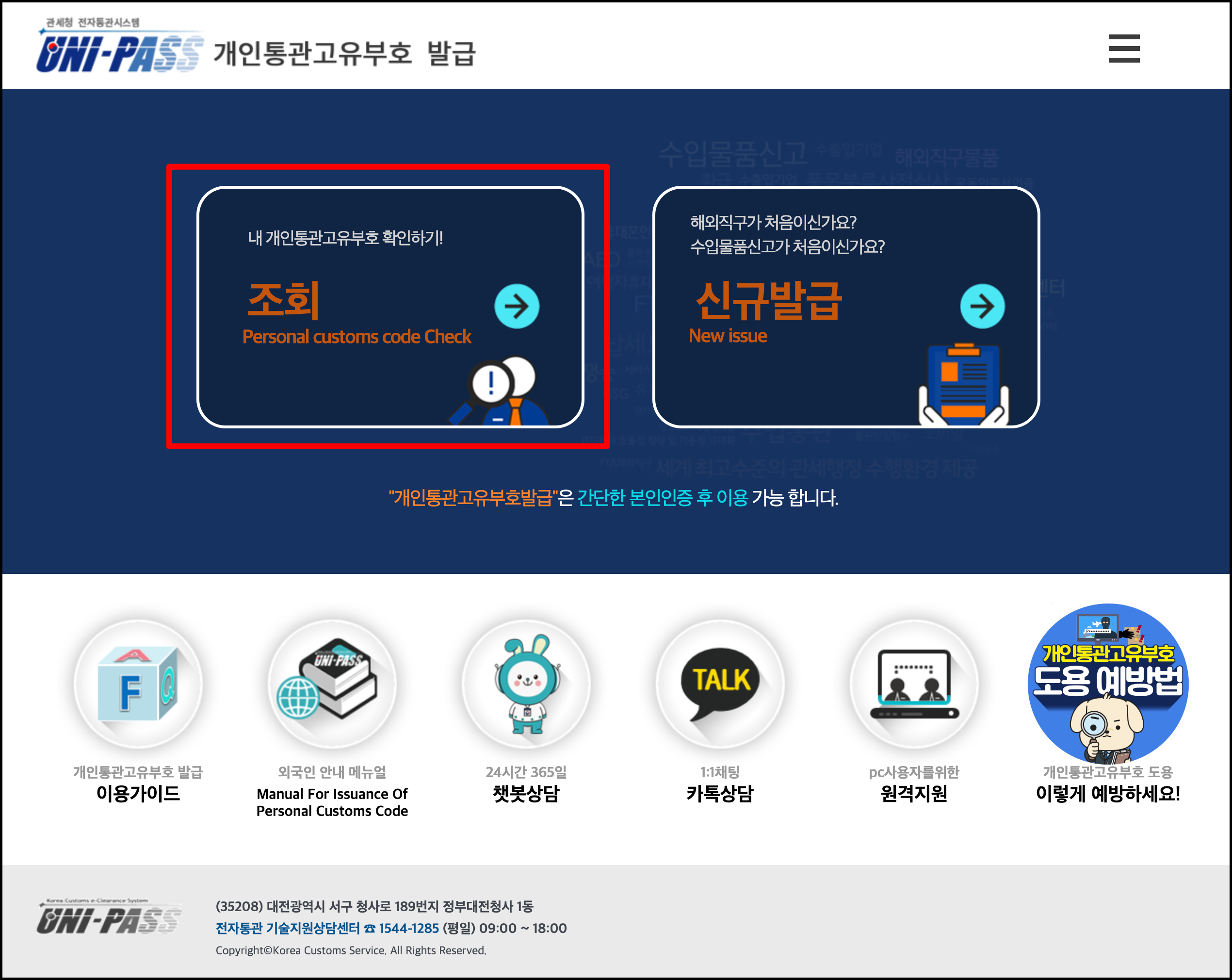The height and width of the screenshot is (980, 1232).
Task: Click the 원격지원 label
Action: pyautogui.click(x=914, y=793)
